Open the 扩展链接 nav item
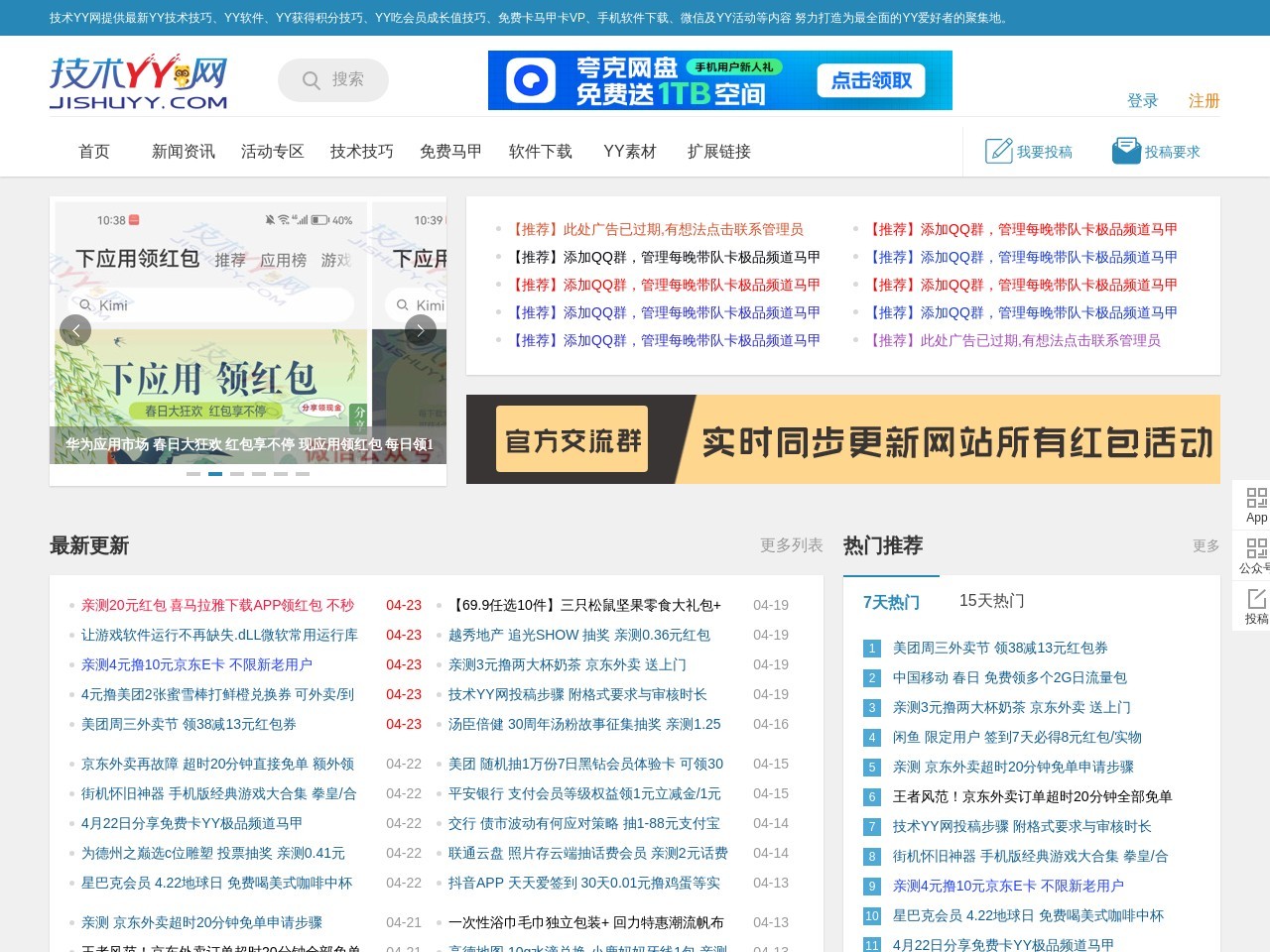This screenshot has width=1270, height=952. [719, 152]
